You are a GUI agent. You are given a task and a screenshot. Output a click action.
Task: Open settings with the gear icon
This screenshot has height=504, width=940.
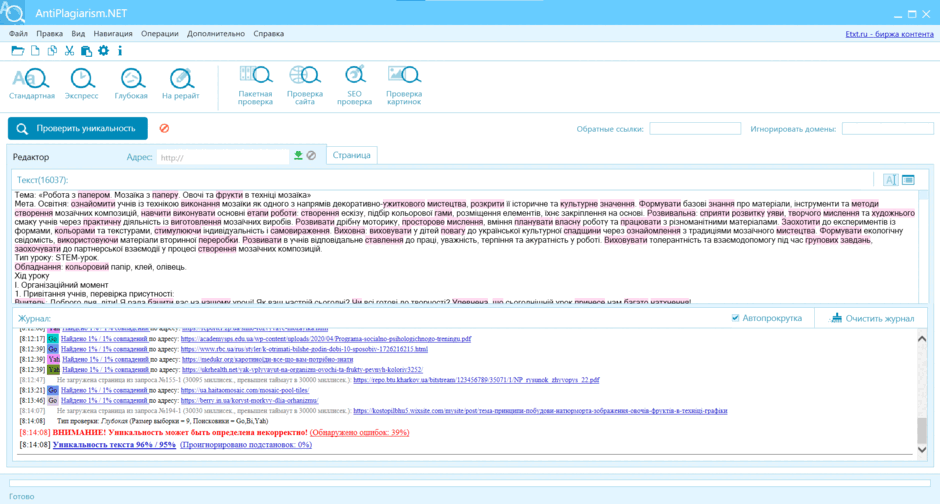104,51
